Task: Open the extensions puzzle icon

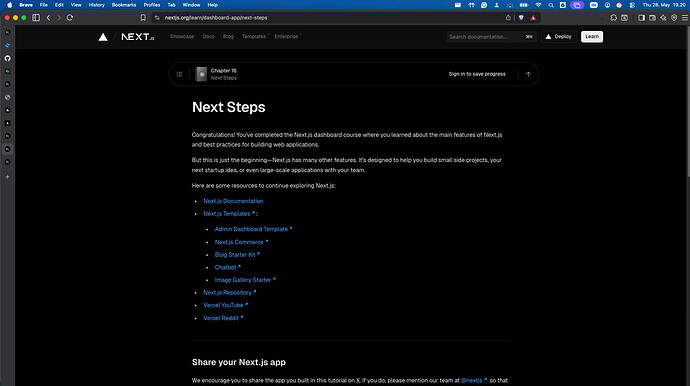Action: [613, 18]
